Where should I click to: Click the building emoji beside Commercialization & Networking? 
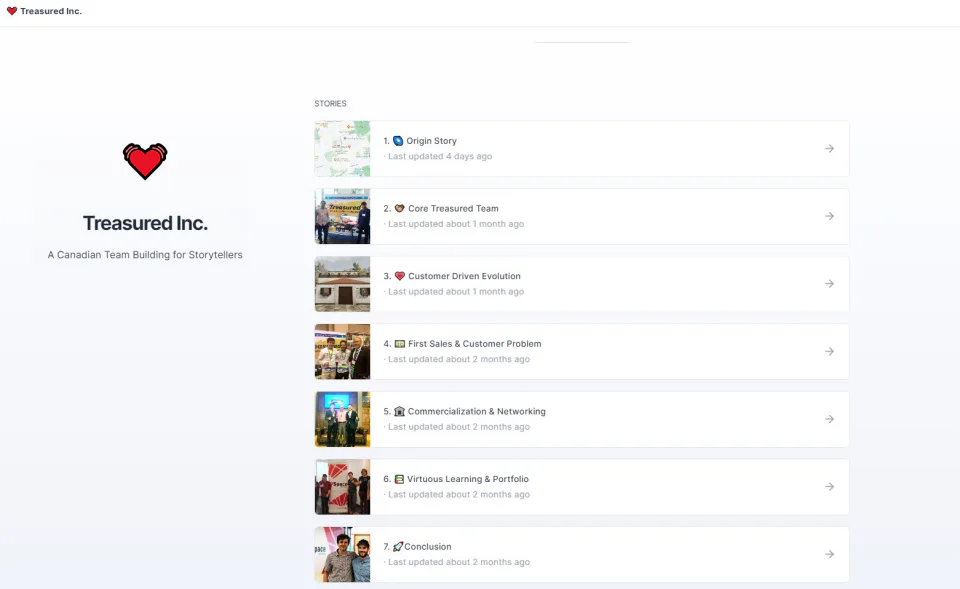(399, 411)
